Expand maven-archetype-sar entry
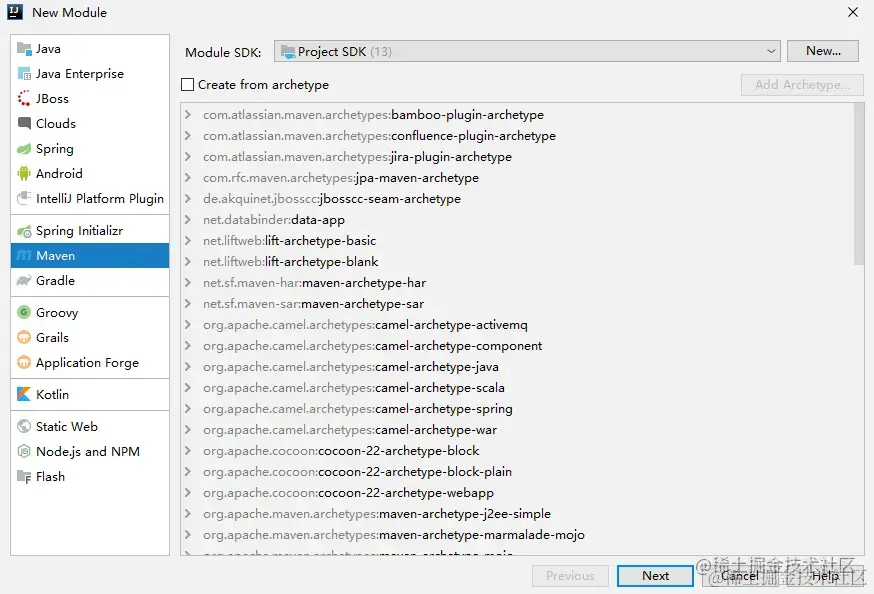Screen dimensions: 874x594 (188, 304)
